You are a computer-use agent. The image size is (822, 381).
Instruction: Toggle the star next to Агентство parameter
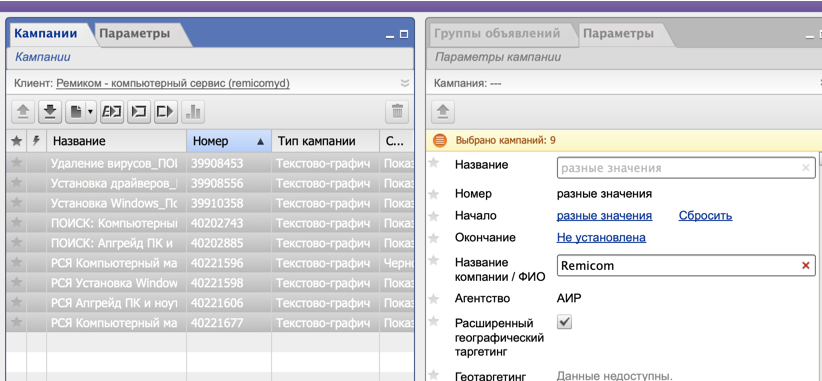[x=434, y=299]
